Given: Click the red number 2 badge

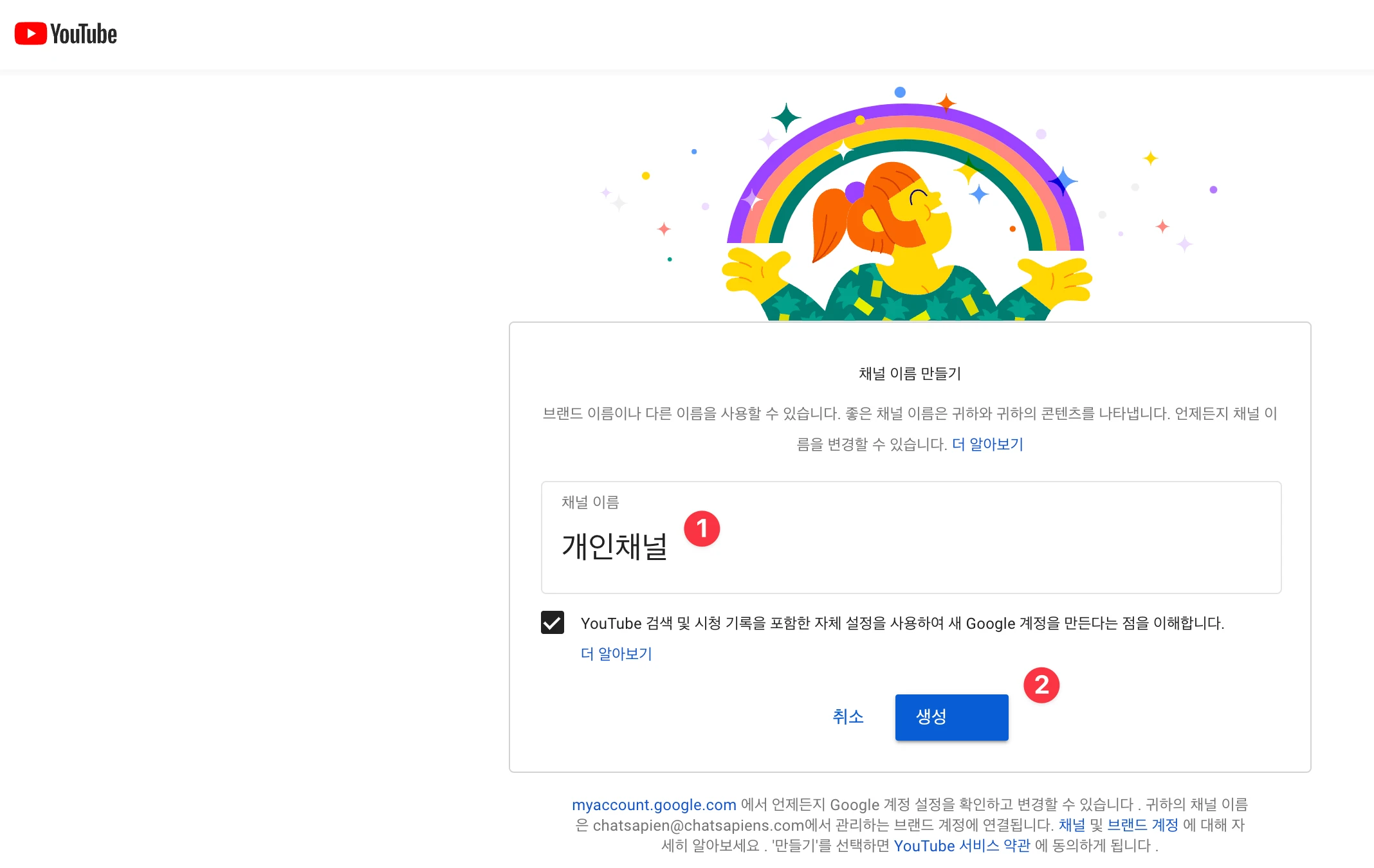Looking at the screenshot, I should (x=1041, y=685).
